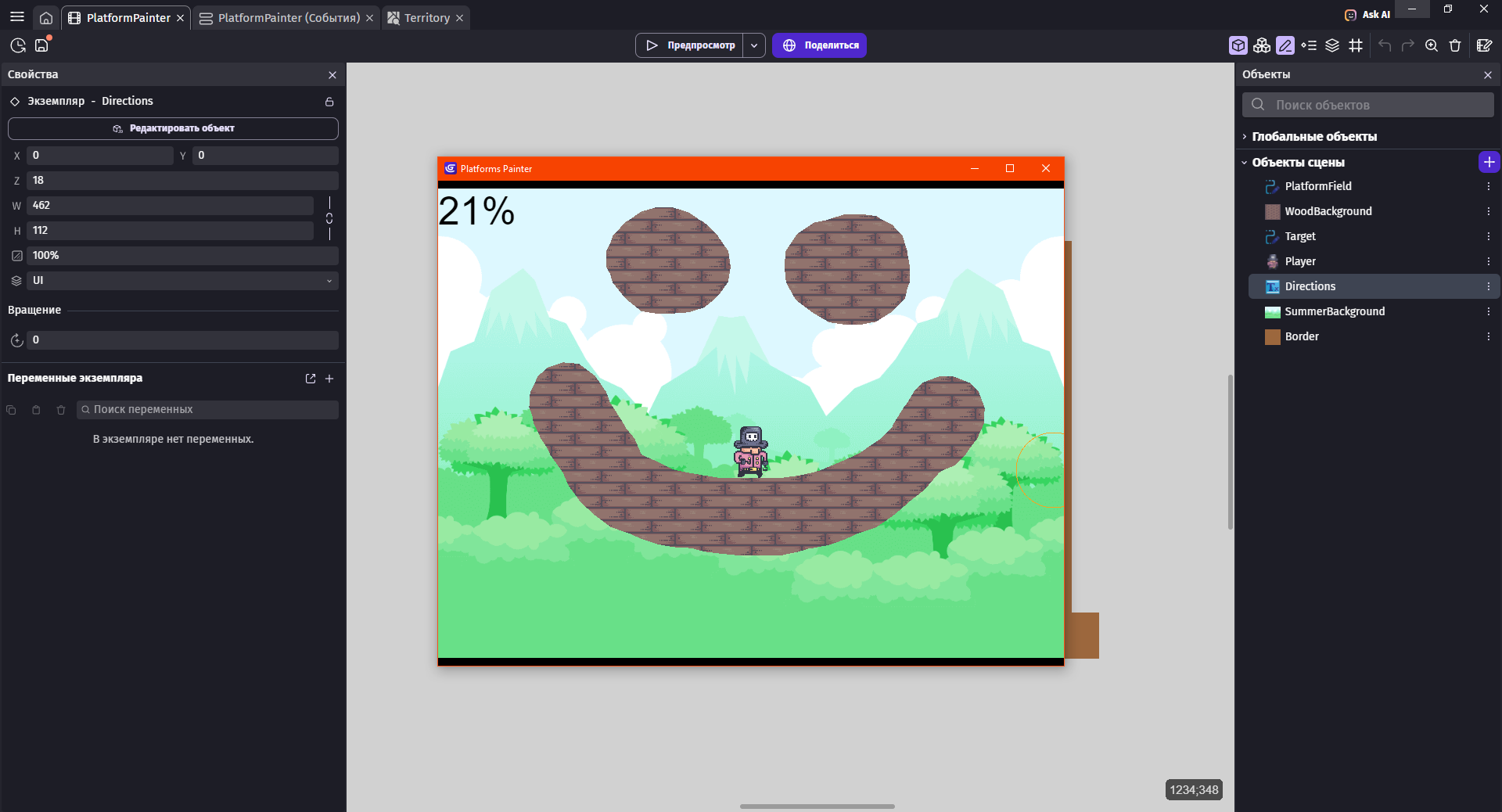The height and width of the screenshot is (812, 1502).
Task: Click the grid toggle icon in the toolbar
Action: pyautogui.click(x=1356, y=45)
